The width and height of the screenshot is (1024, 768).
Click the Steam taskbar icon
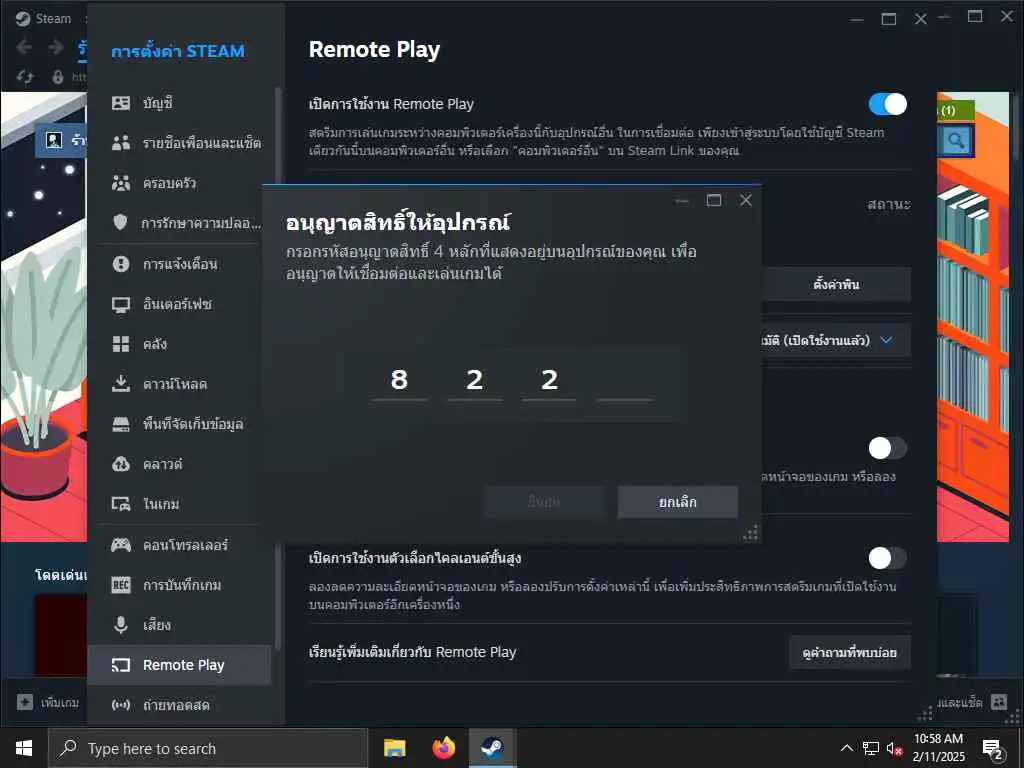point(492,748)
